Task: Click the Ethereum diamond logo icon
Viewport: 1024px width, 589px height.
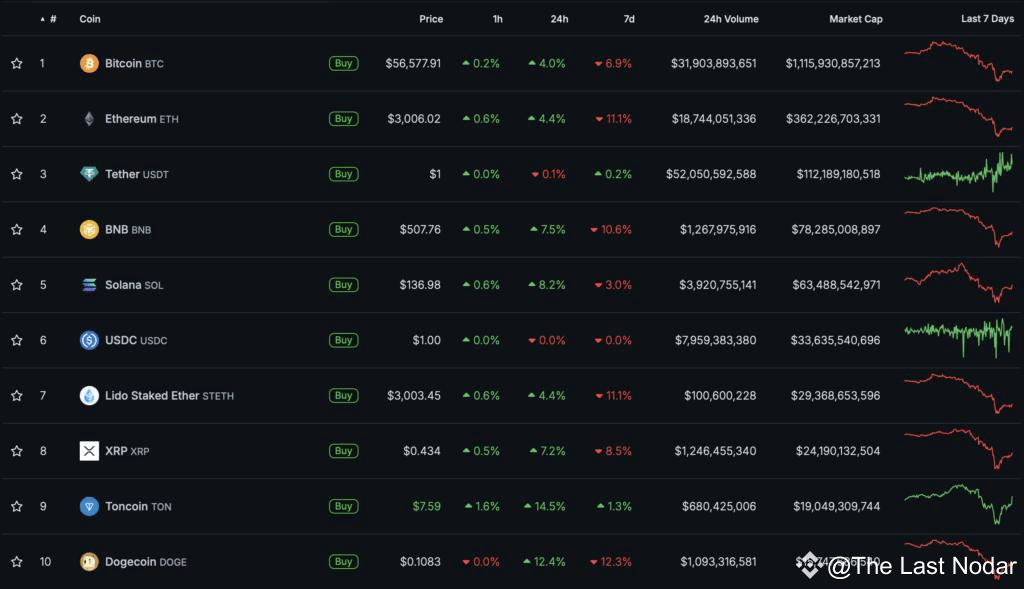Action: (89, 119)
